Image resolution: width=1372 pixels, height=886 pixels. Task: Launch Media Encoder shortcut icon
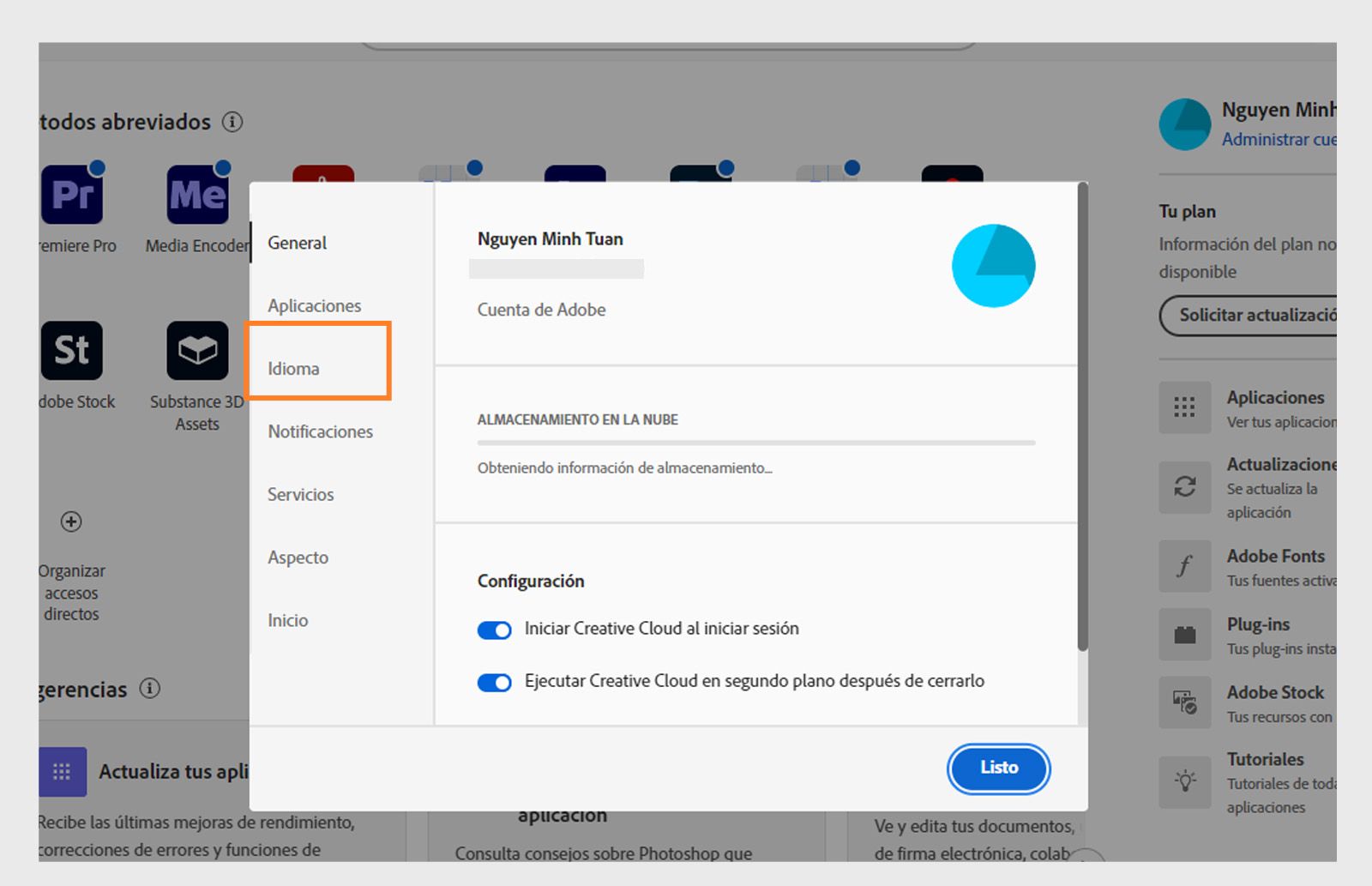click(197, 196)
